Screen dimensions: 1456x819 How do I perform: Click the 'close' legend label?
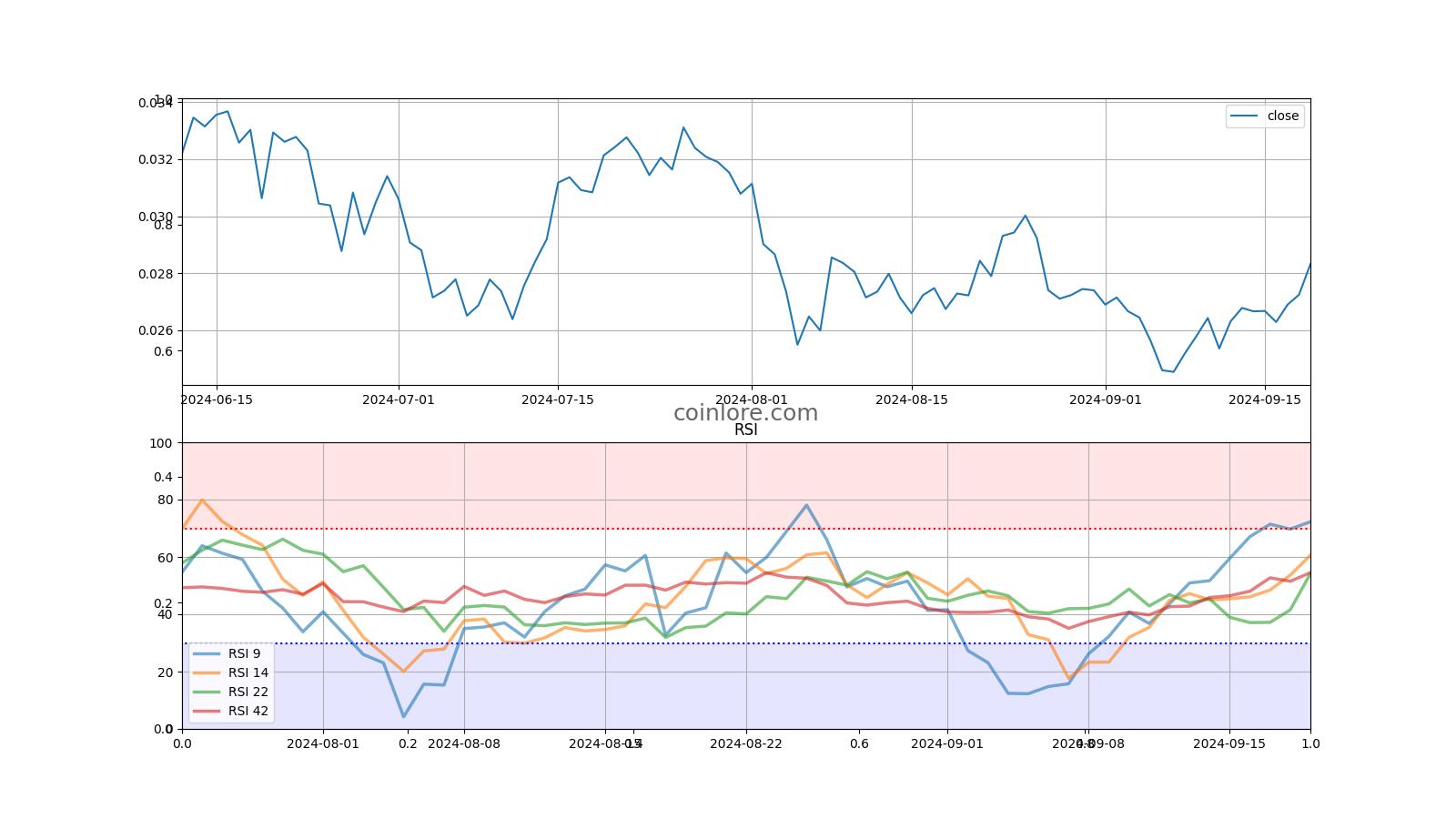click(1282, 116)
